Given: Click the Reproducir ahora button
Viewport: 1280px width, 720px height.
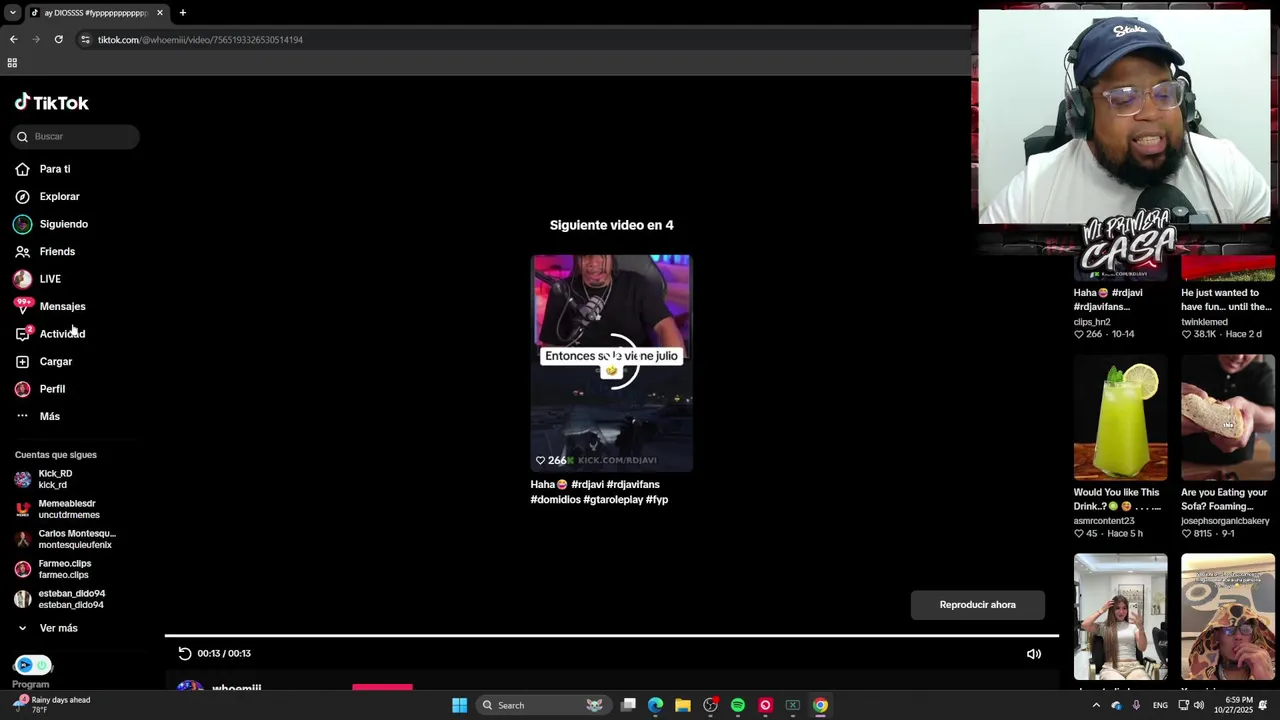Looking at the screenshot, I should (977, 605).
